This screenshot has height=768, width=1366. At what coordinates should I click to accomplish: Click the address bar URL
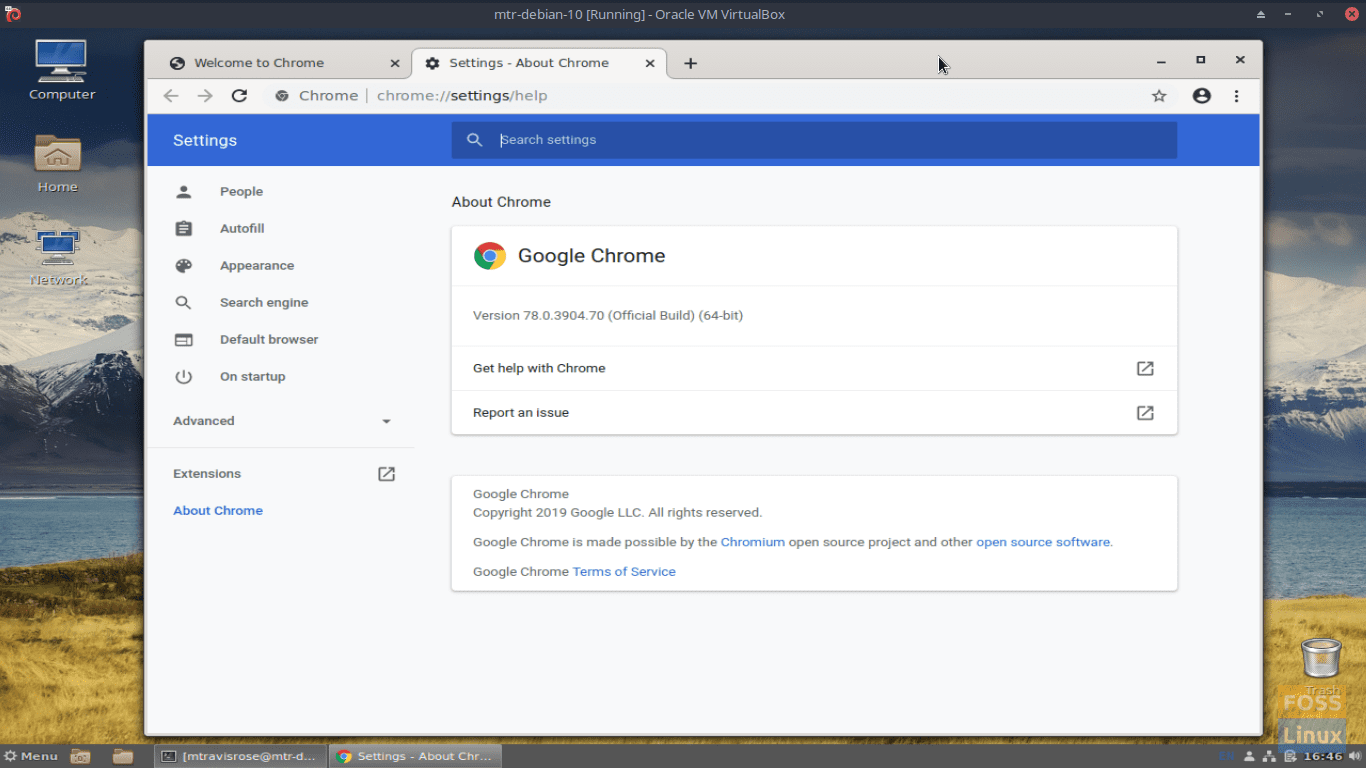(462, 96)
